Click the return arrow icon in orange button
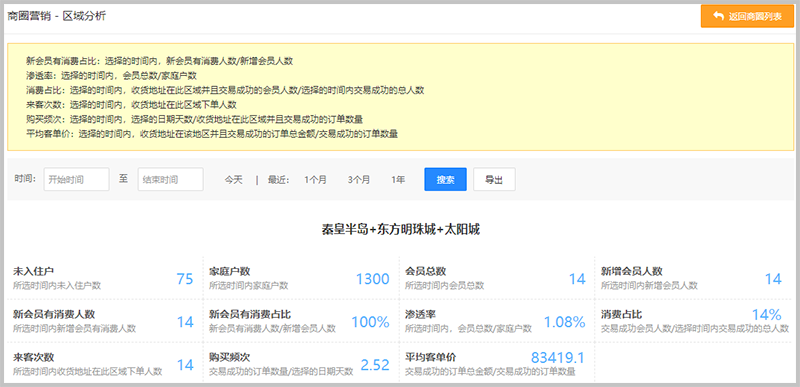800x387 pixels. (x=718, y=16)
